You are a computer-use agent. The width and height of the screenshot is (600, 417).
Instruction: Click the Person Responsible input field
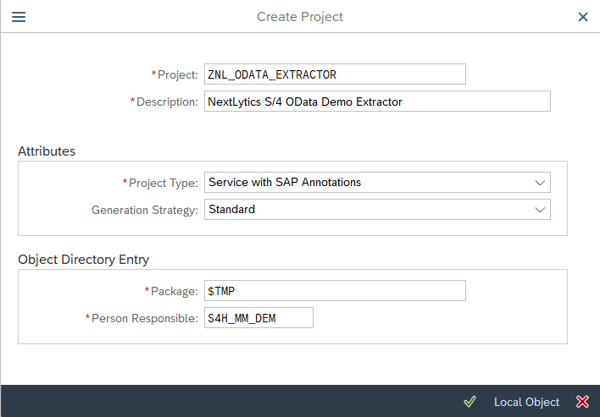pyautogui.click(x=259, y=318)
